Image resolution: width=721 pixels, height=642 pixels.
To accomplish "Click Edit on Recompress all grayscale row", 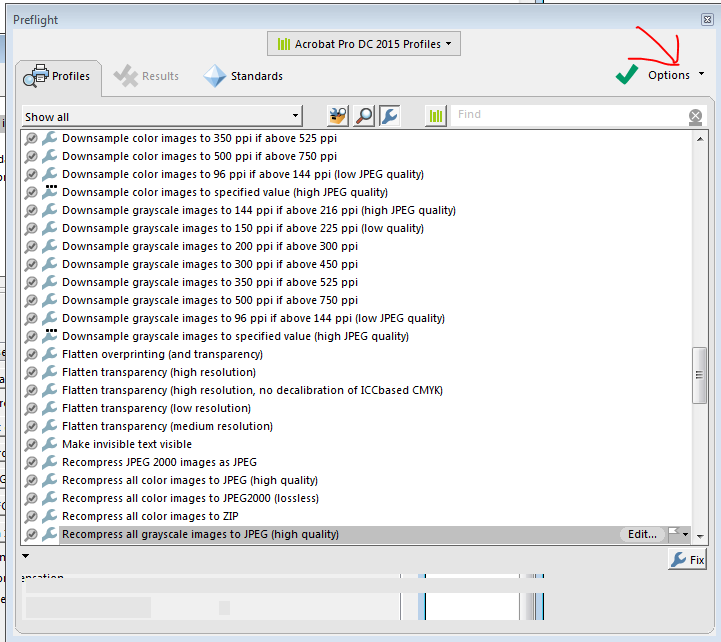I will coord(642,534).
